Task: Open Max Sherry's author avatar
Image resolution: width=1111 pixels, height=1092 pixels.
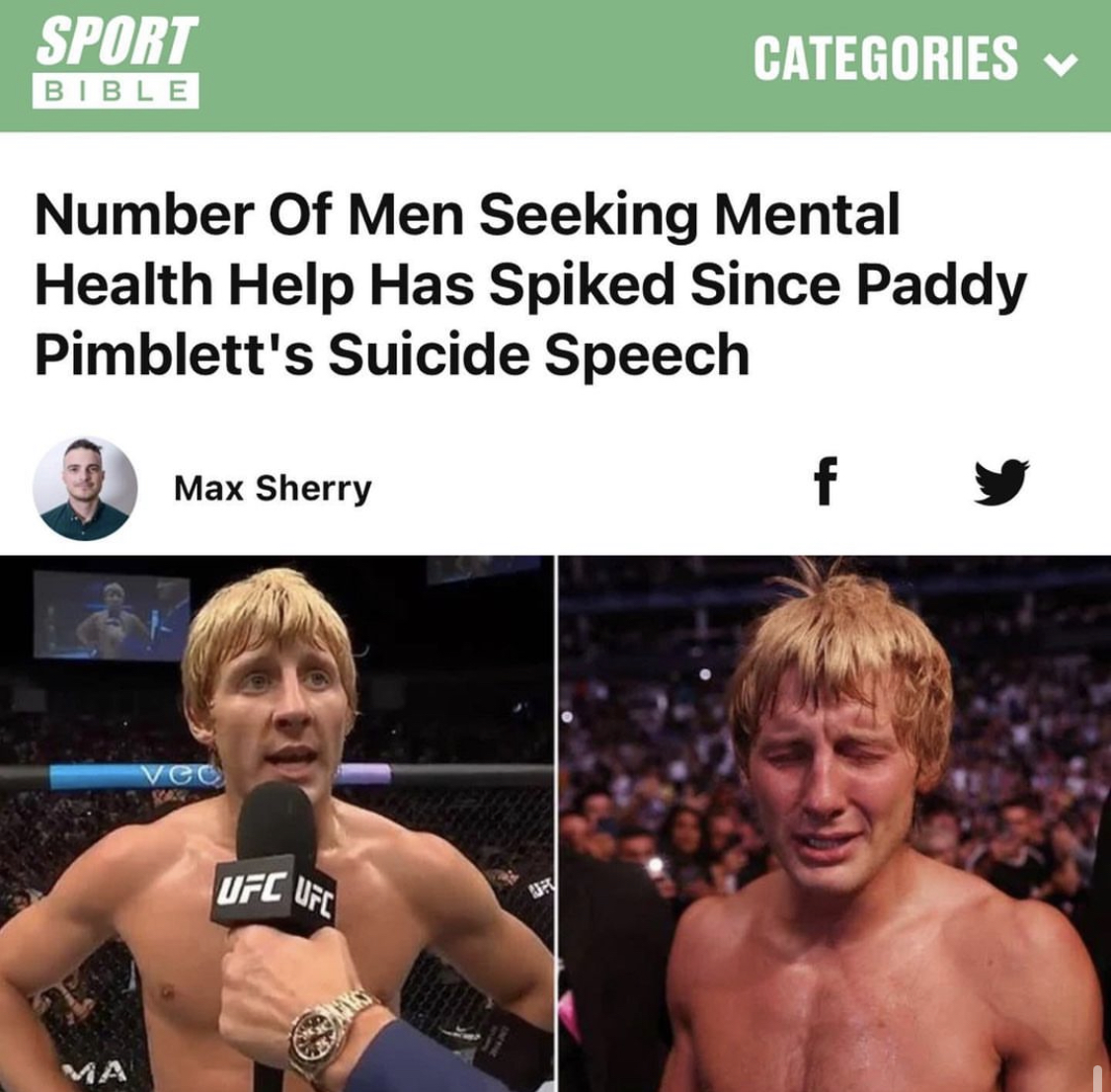Action: 85,489
